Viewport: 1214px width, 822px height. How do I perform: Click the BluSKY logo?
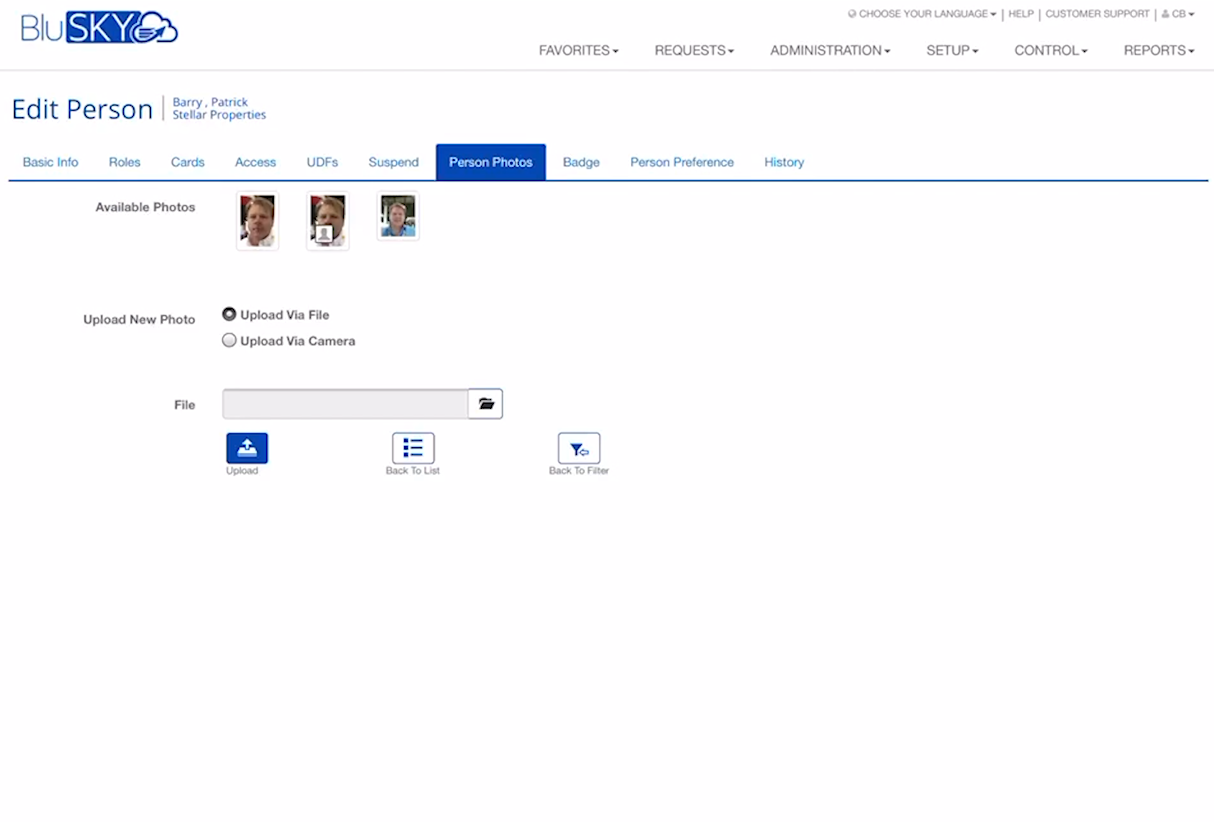click(x=99, y=28)
